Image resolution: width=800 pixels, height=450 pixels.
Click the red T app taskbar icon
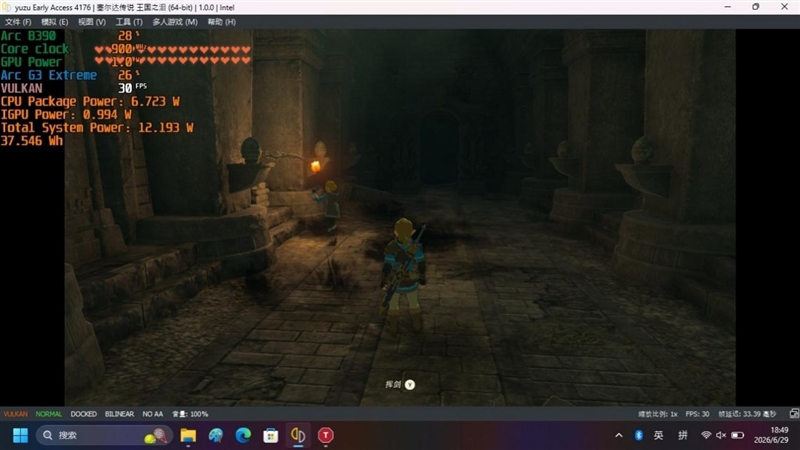[326, 435]
